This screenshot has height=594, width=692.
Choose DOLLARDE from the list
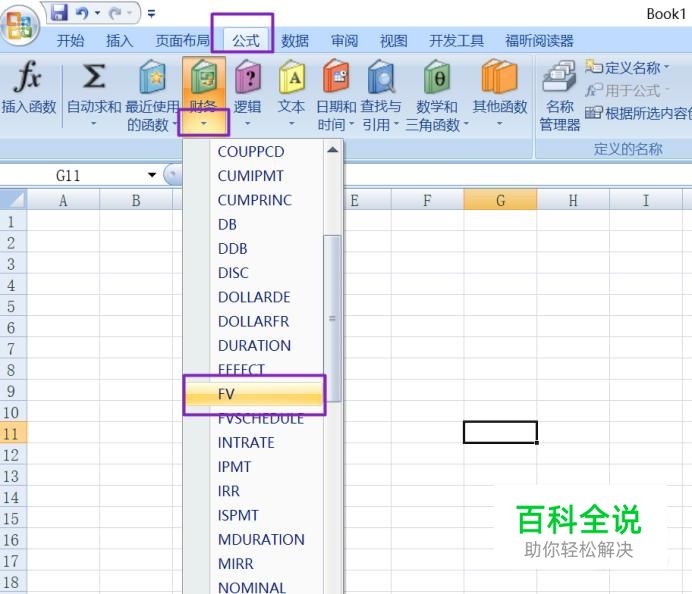[254, 297]
